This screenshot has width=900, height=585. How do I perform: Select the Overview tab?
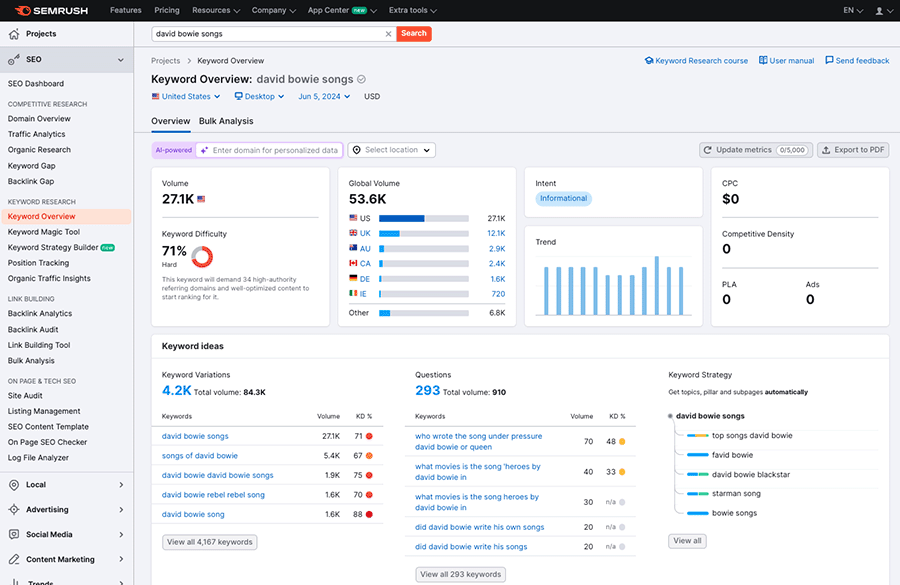[x=170, y=121]
